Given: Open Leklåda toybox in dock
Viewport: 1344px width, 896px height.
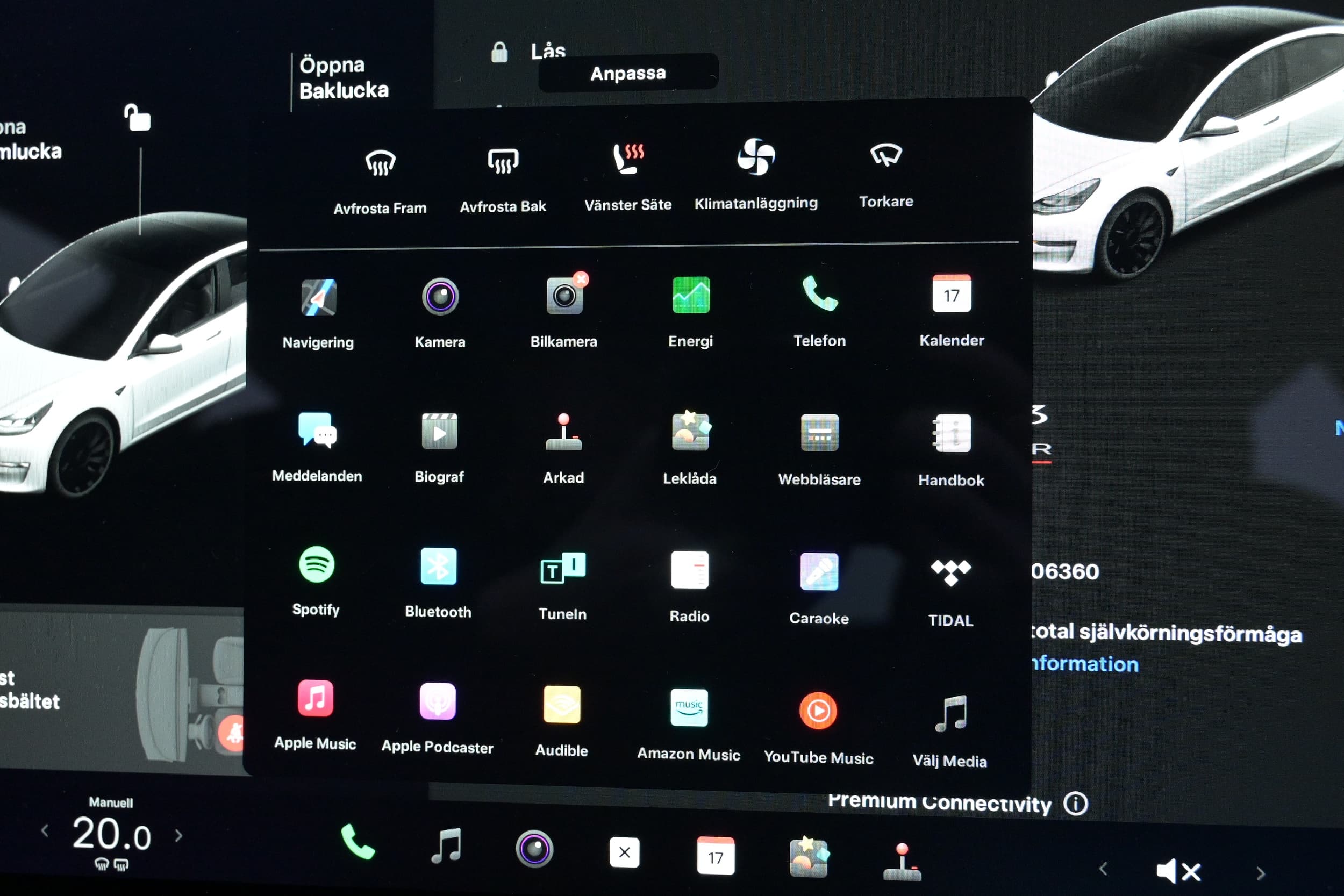Looking at the screenshot, I should click(x=809, y=857).
